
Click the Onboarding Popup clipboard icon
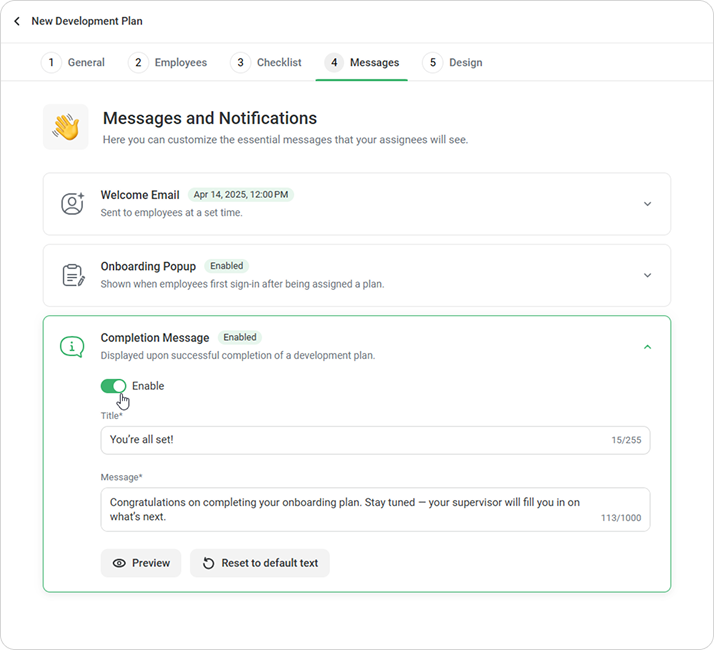coord(73,275)
